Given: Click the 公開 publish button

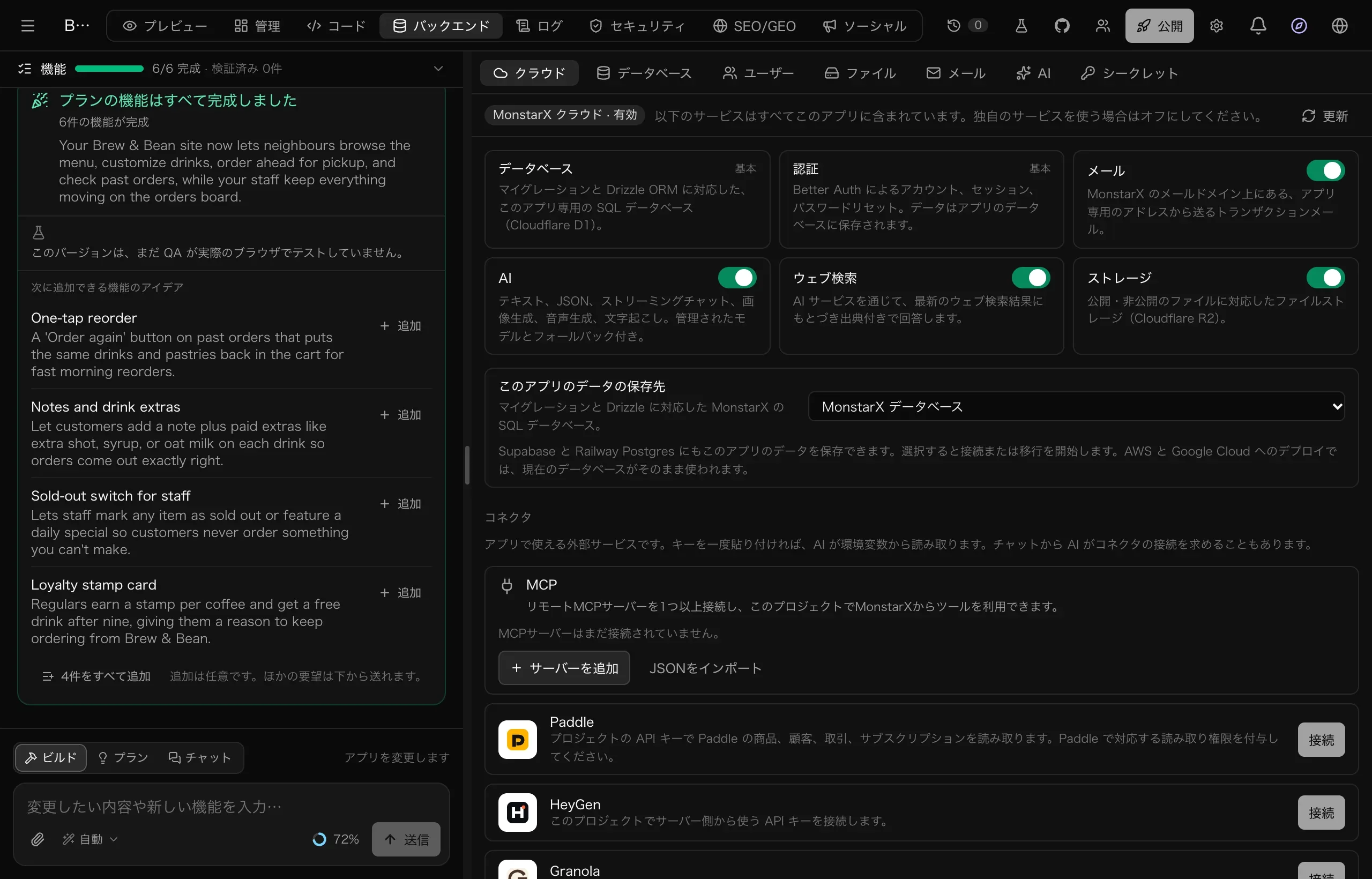Looking at the screenshot, I should point(1159,26).
